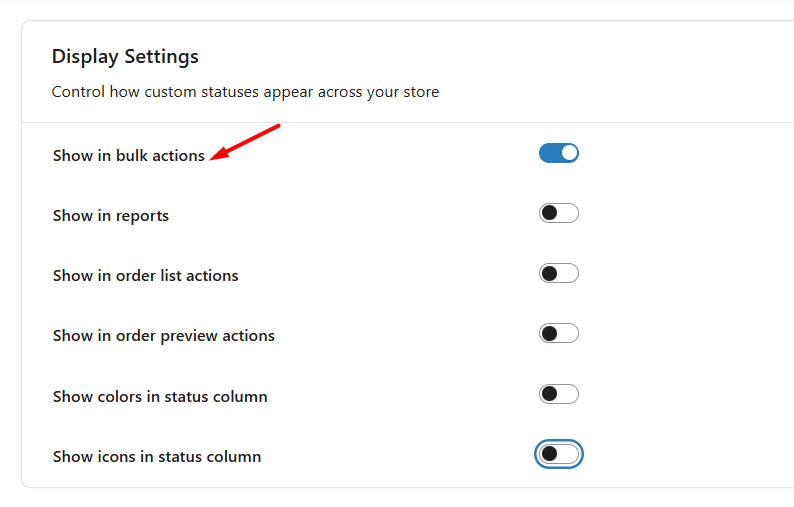Click the "Show in bulk actions" label
The height and width of the screenshot is (507, 794).
pyautogui.click(x=128, y=156)
